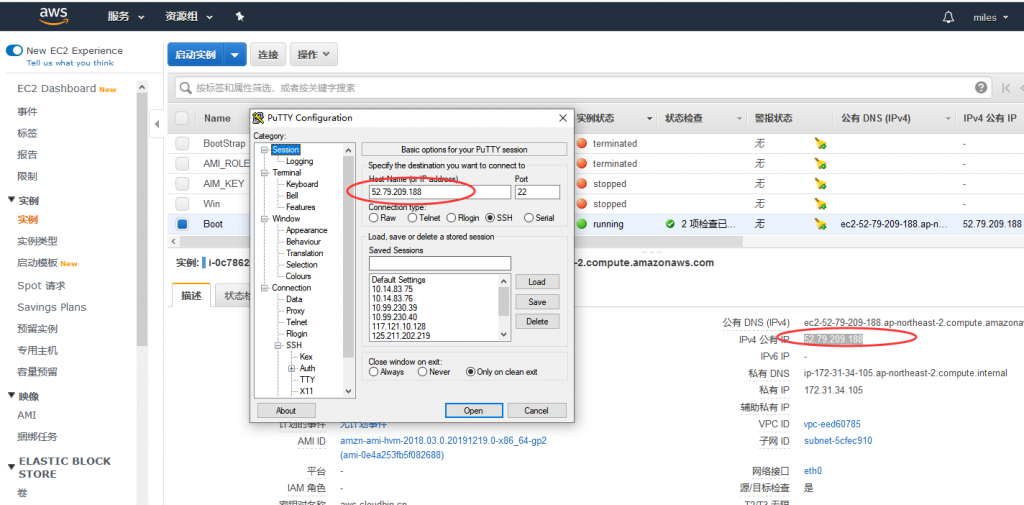Click Delete session button
The height and width of the screenshot is (505, 1024).
(537, 321)
